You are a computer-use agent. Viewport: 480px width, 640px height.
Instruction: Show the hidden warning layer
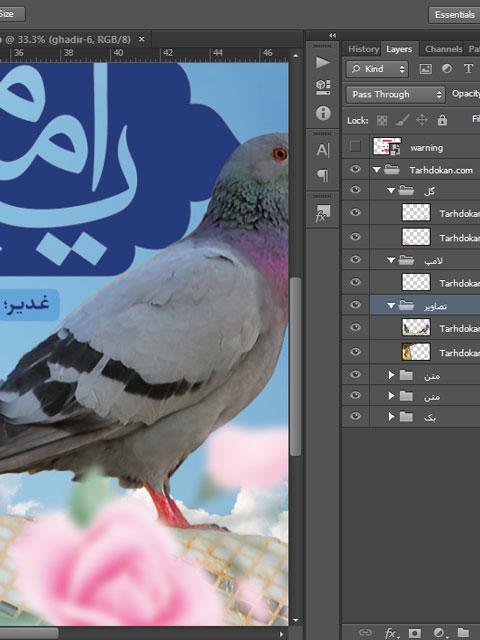coord(355,146)
